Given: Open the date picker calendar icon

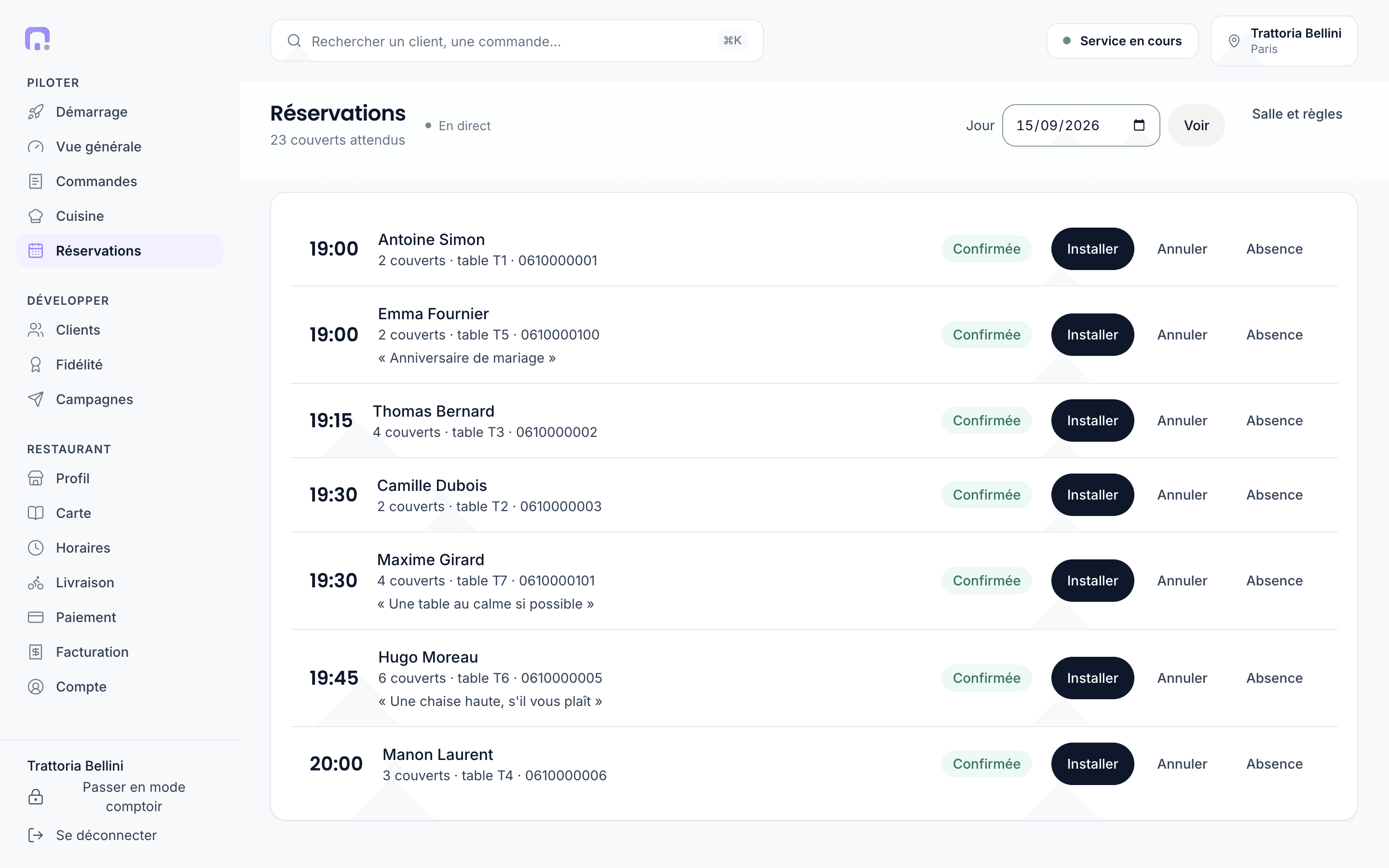Looking at the screenshot, I should (x=1139, y=125).
